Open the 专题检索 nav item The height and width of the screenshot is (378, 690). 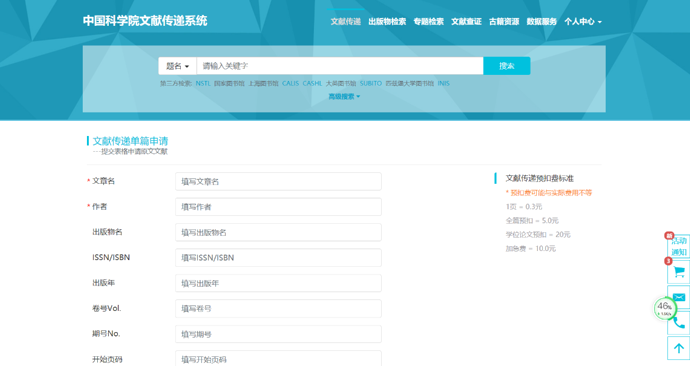point(428,21)
